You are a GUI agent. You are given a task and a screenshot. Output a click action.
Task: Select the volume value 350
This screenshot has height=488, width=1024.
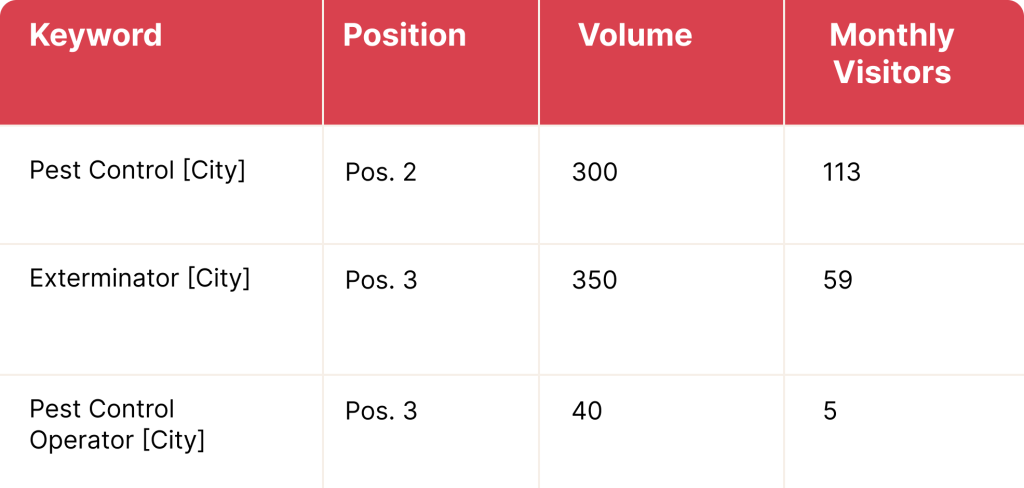(x=595, y=281)
